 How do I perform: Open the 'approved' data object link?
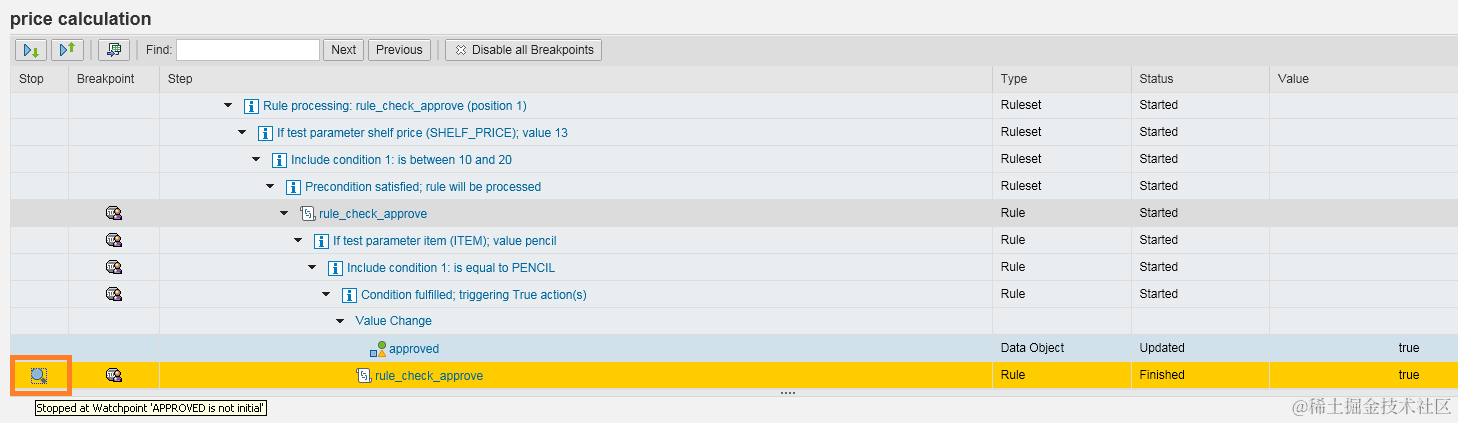[414, 349]
